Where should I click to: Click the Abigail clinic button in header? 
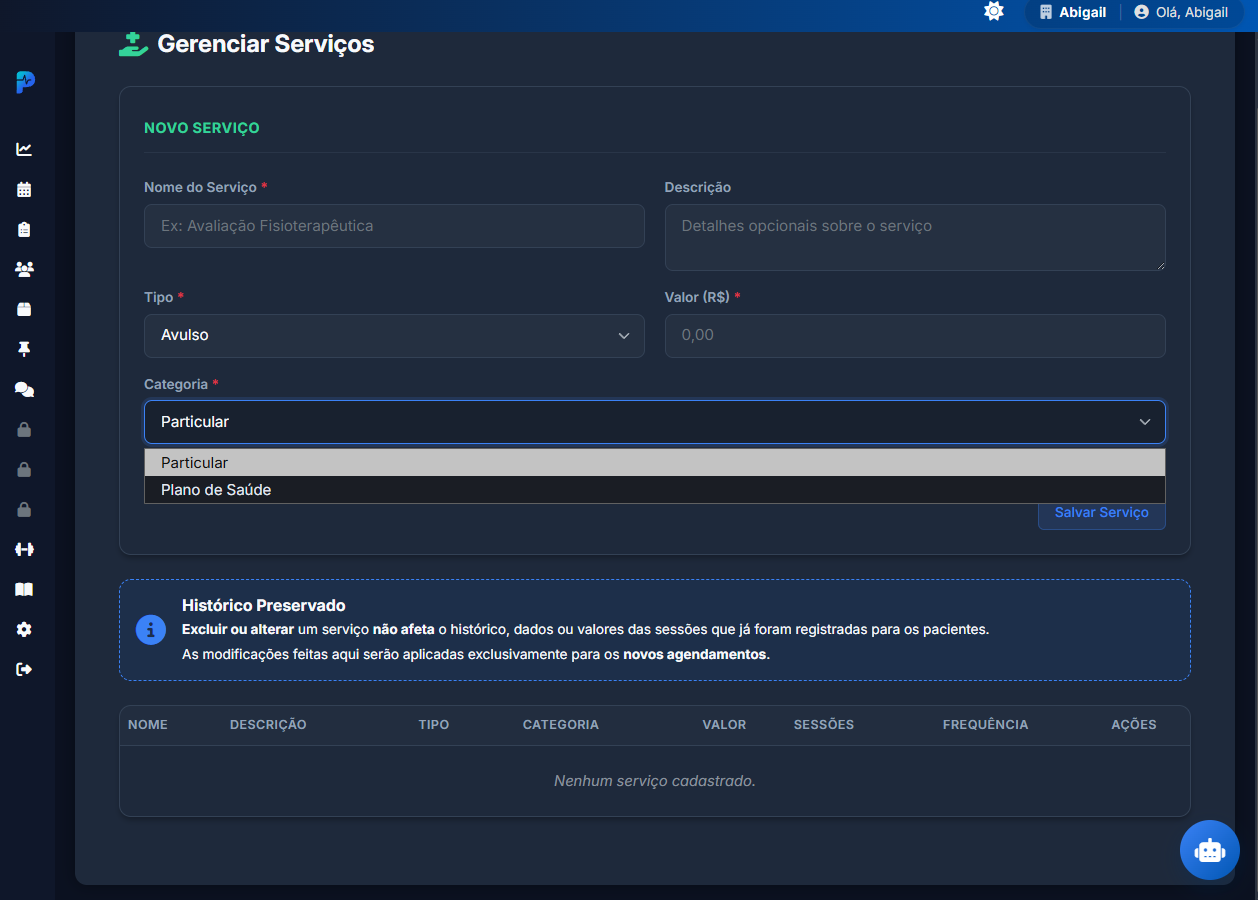click(x=1072, y=12)
